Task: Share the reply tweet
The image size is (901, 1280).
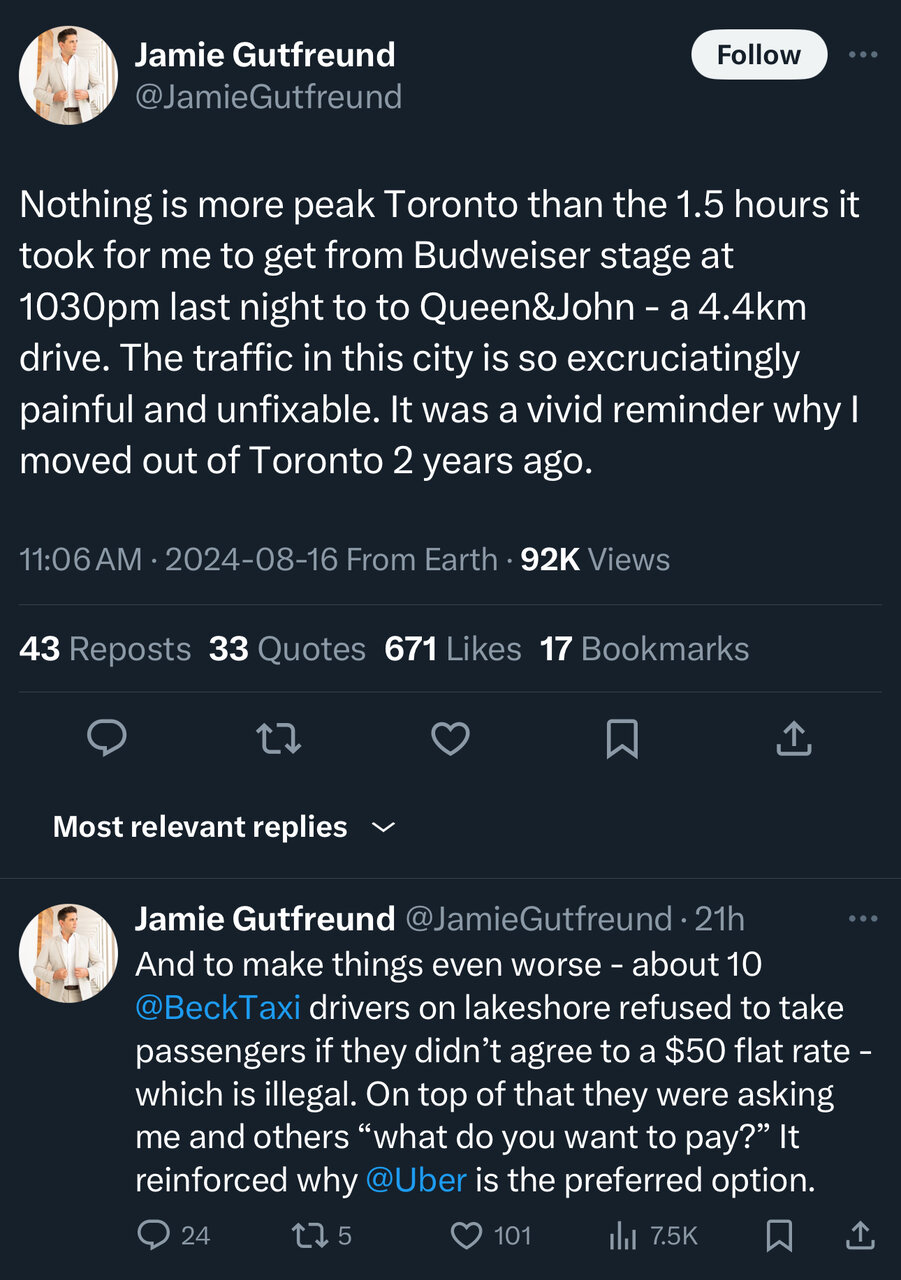Action: 860,1236
